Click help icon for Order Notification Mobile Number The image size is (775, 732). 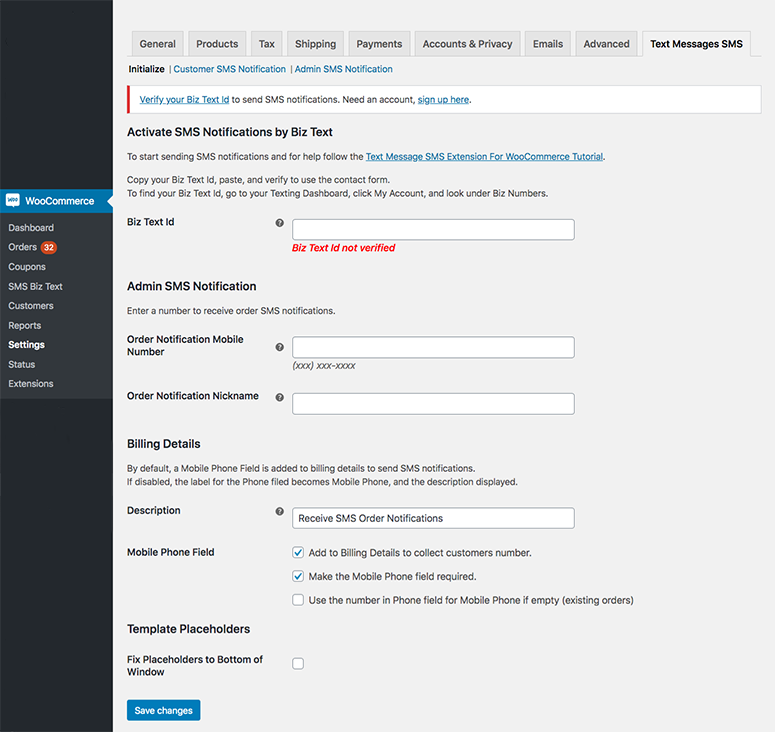point(280,347)
